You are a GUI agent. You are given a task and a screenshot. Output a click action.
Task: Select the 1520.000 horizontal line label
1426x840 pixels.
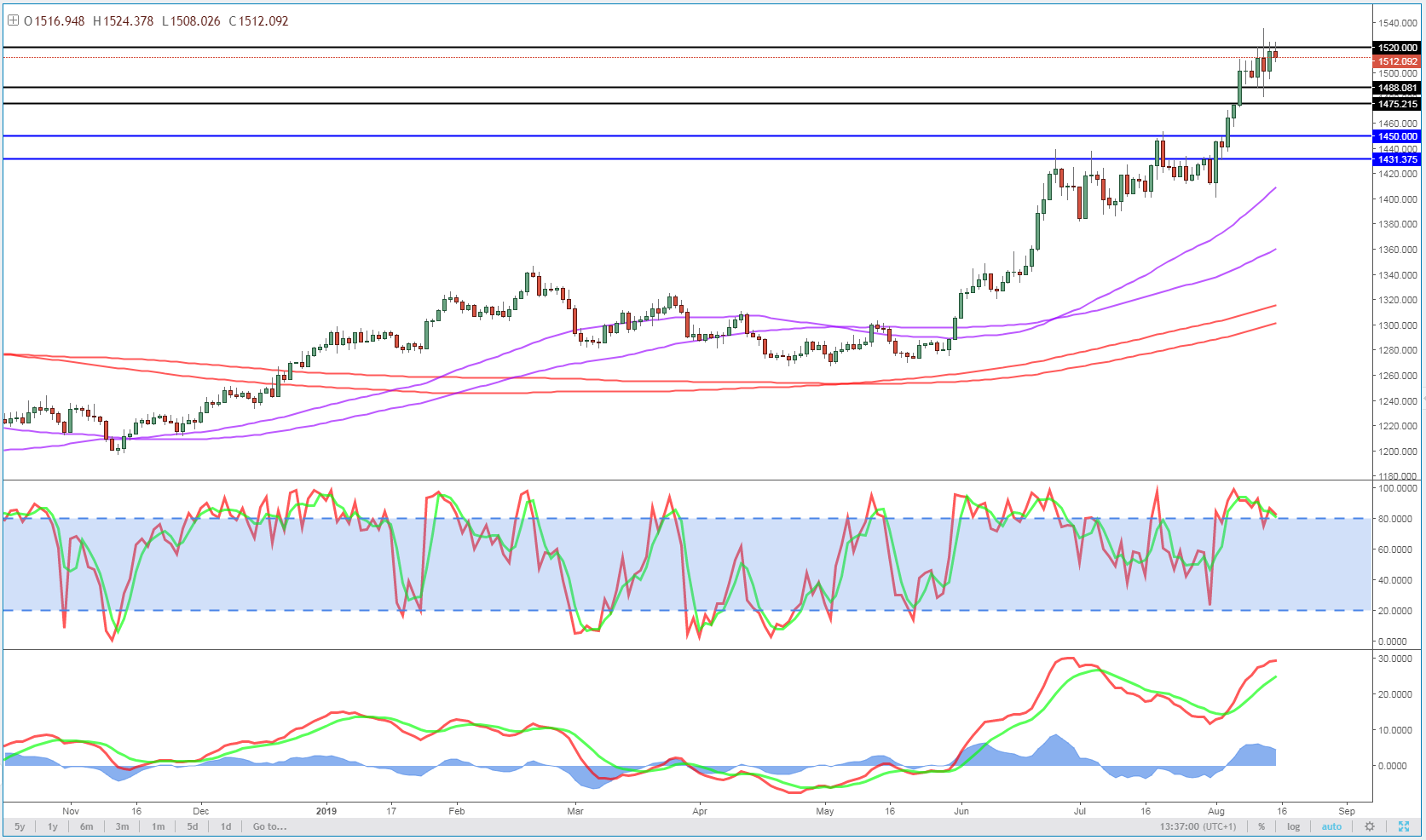pos(1397,48)
